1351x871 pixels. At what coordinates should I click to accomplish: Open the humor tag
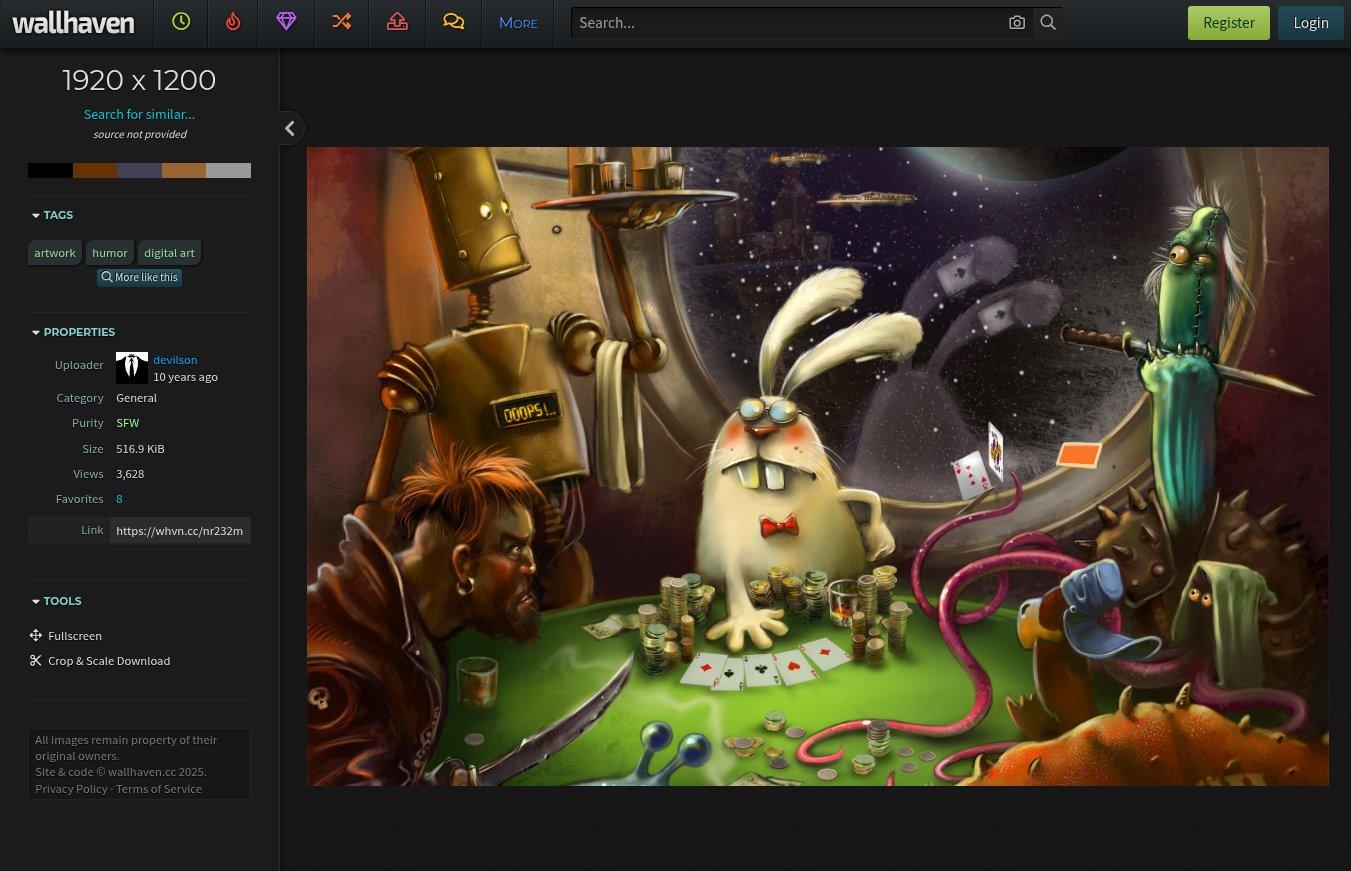[x=110, y=253]
